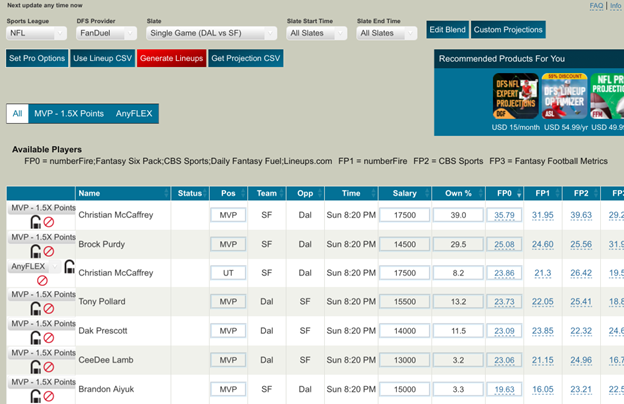Open NFL Projections FFM product thumbnail

point(607,96)
